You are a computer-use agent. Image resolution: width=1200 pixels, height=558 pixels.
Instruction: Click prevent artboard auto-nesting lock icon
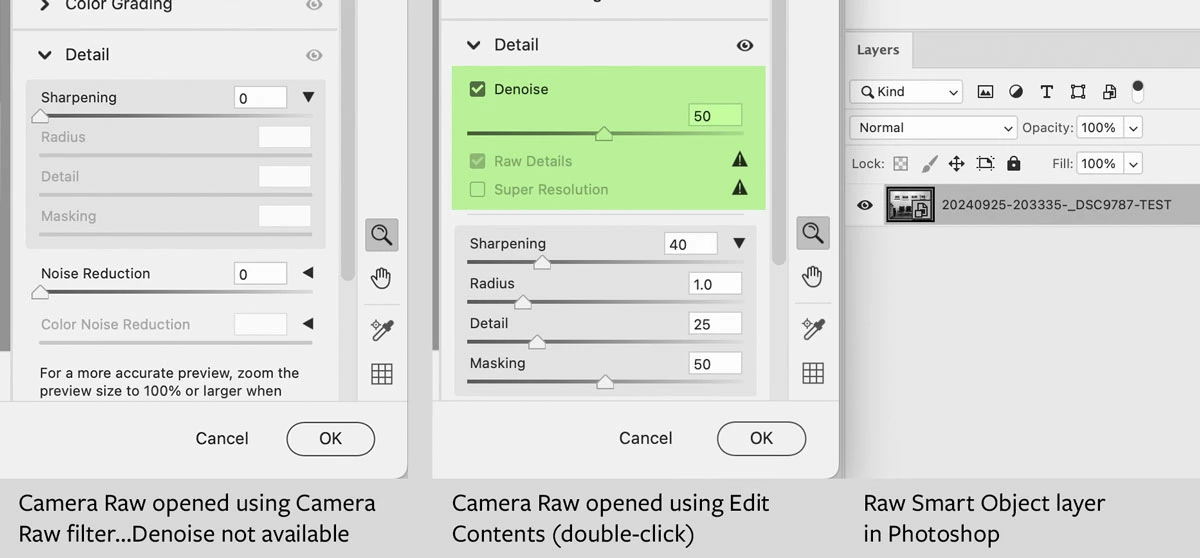(985, 164)
